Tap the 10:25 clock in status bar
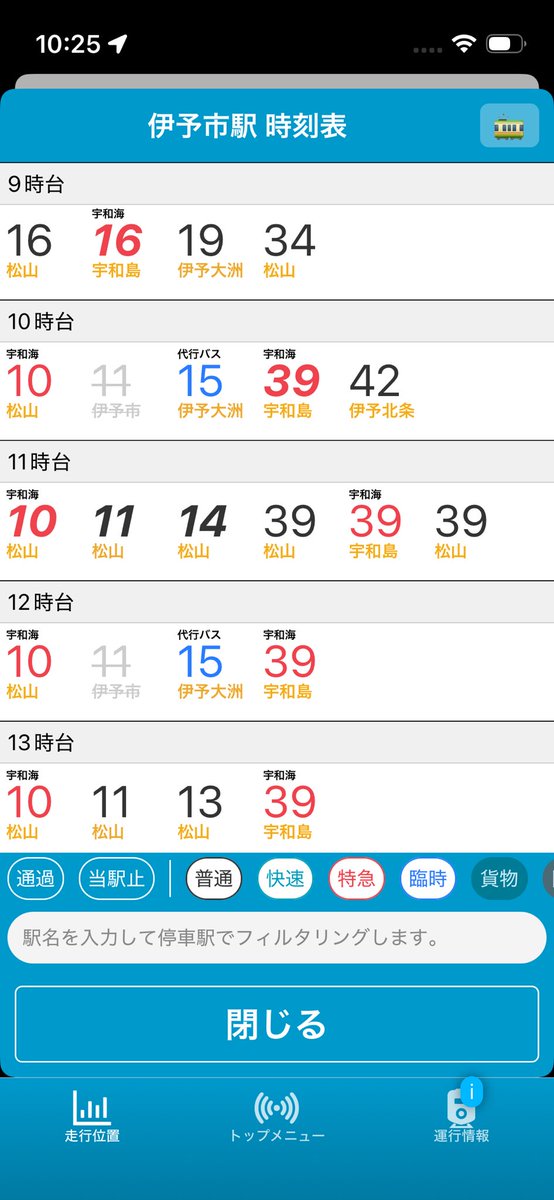This screenshot has height=1200, width=554. pyautogui.click(x=68, y=44)
